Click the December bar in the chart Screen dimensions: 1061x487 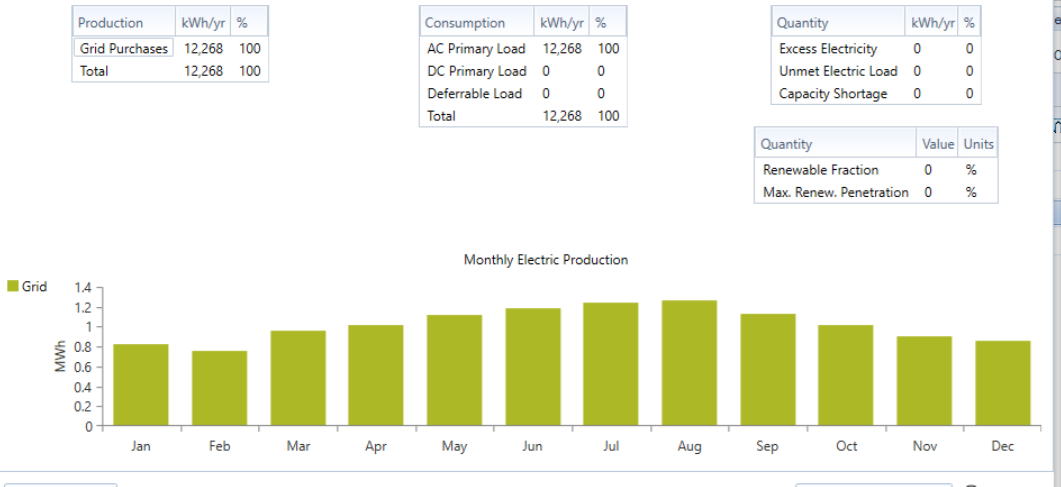pos(1003,383)
